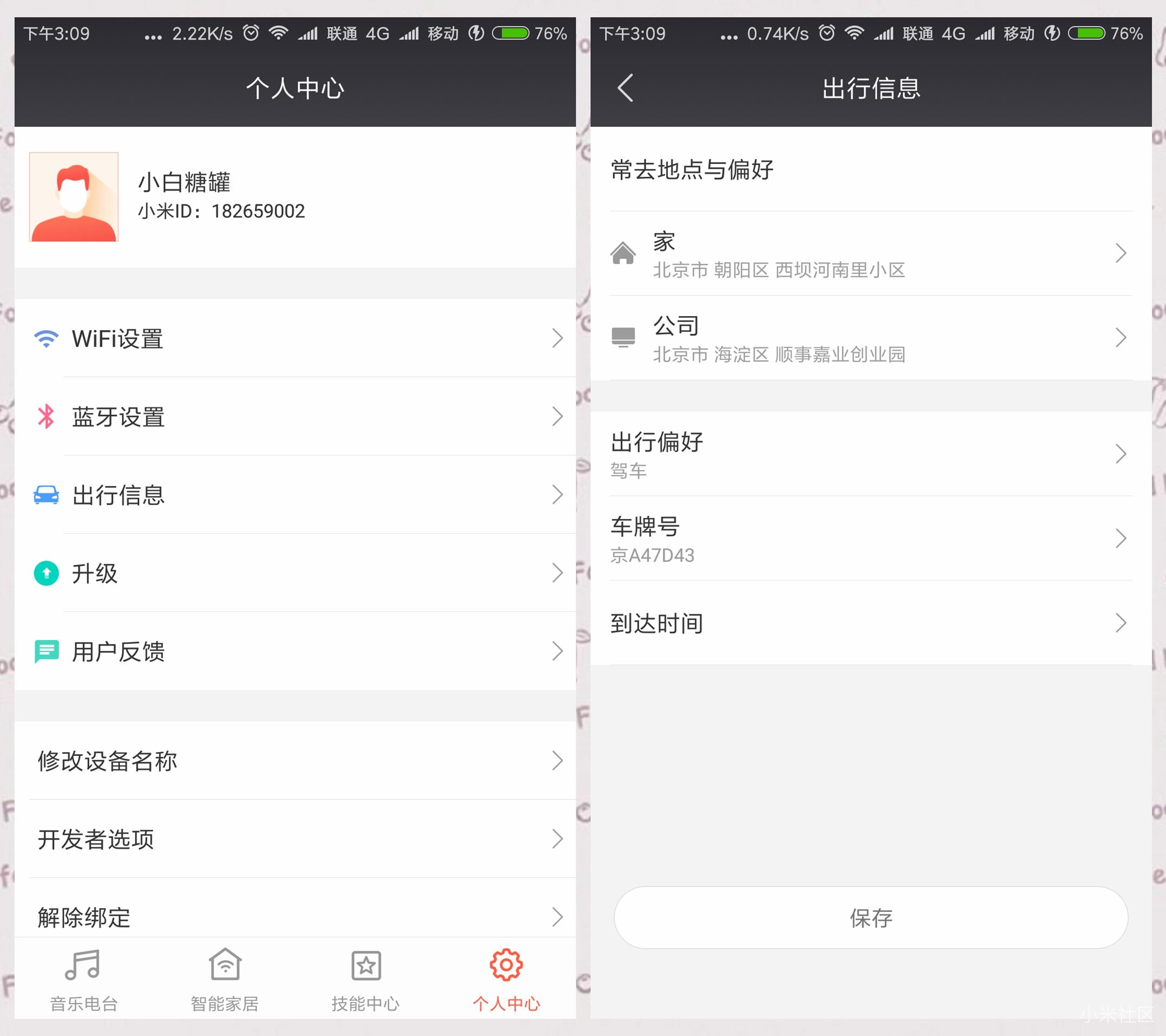Open 出行信息 travel info
Viewport: 1166px width, 1036px height.
[291, 493]
